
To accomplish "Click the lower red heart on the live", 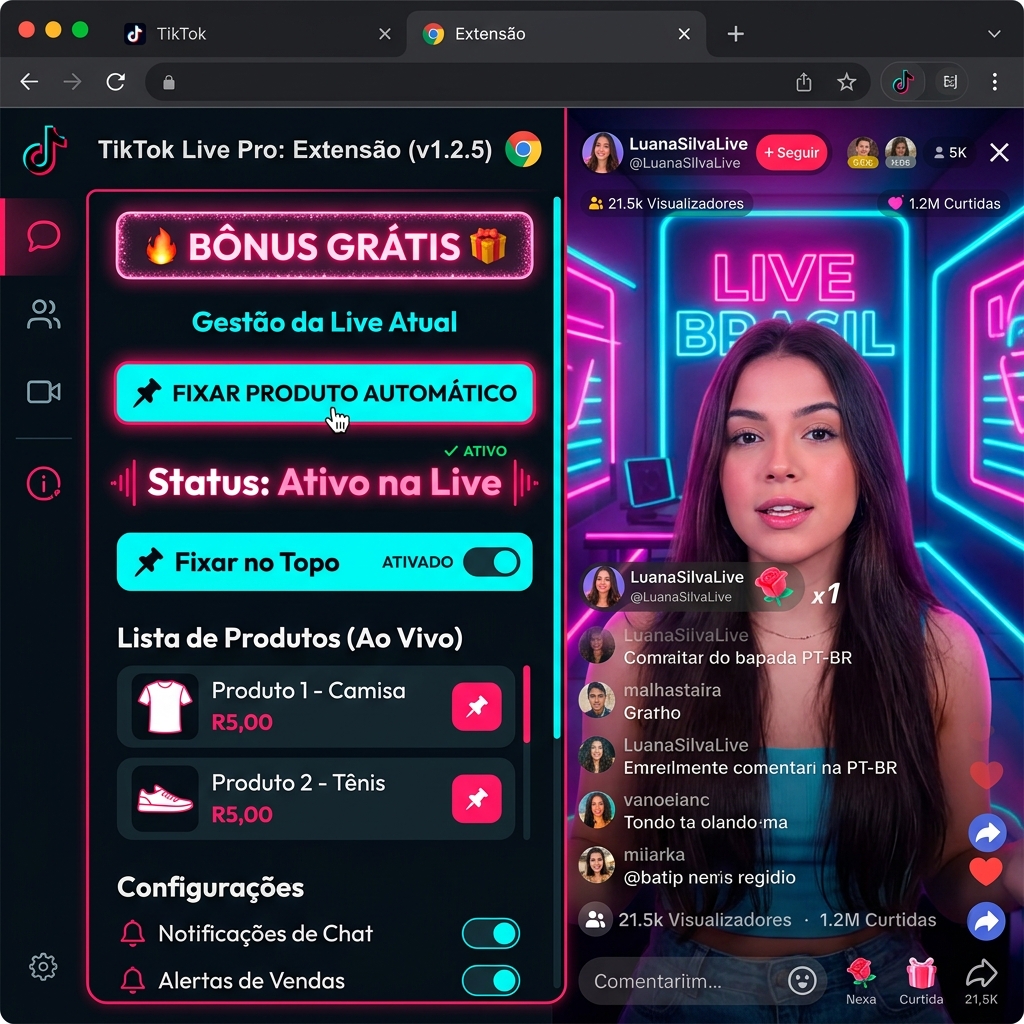I will coord(985,871).
